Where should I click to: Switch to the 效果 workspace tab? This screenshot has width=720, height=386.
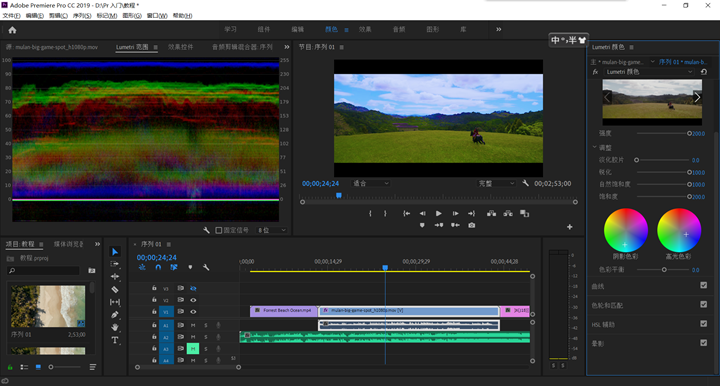[x=365, y=29]
